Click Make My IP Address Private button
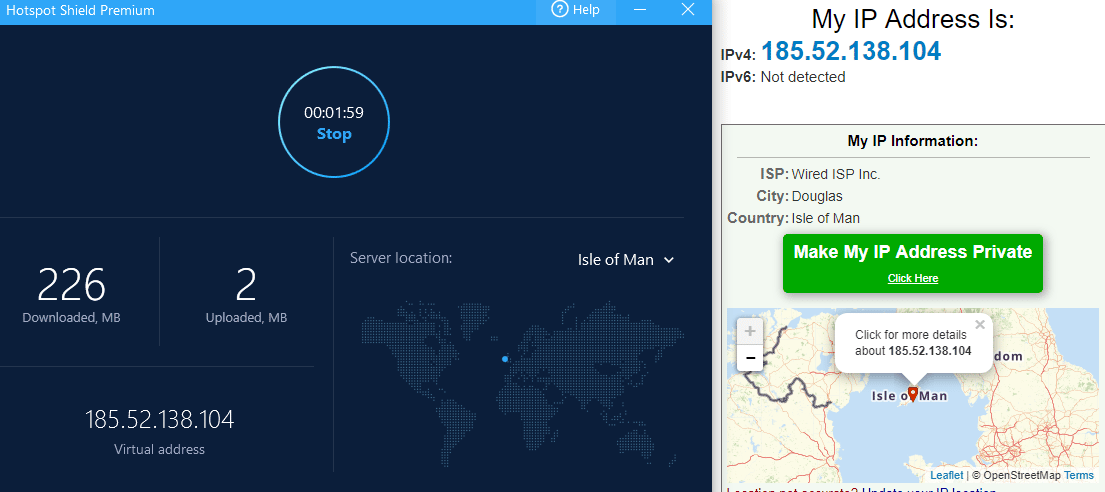 click(913, 263)
